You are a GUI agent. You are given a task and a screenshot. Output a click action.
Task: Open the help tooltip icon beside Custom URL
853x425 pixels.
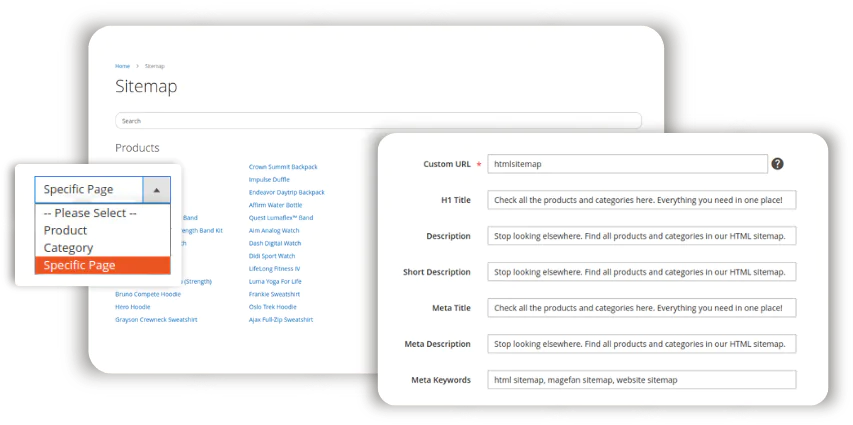click(x=777, y=164)
